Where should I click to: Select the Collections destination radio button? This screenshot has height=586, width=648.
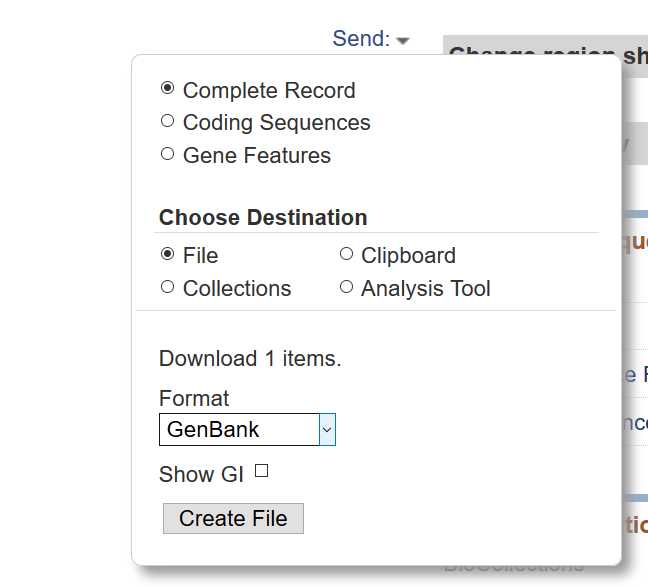167,286
